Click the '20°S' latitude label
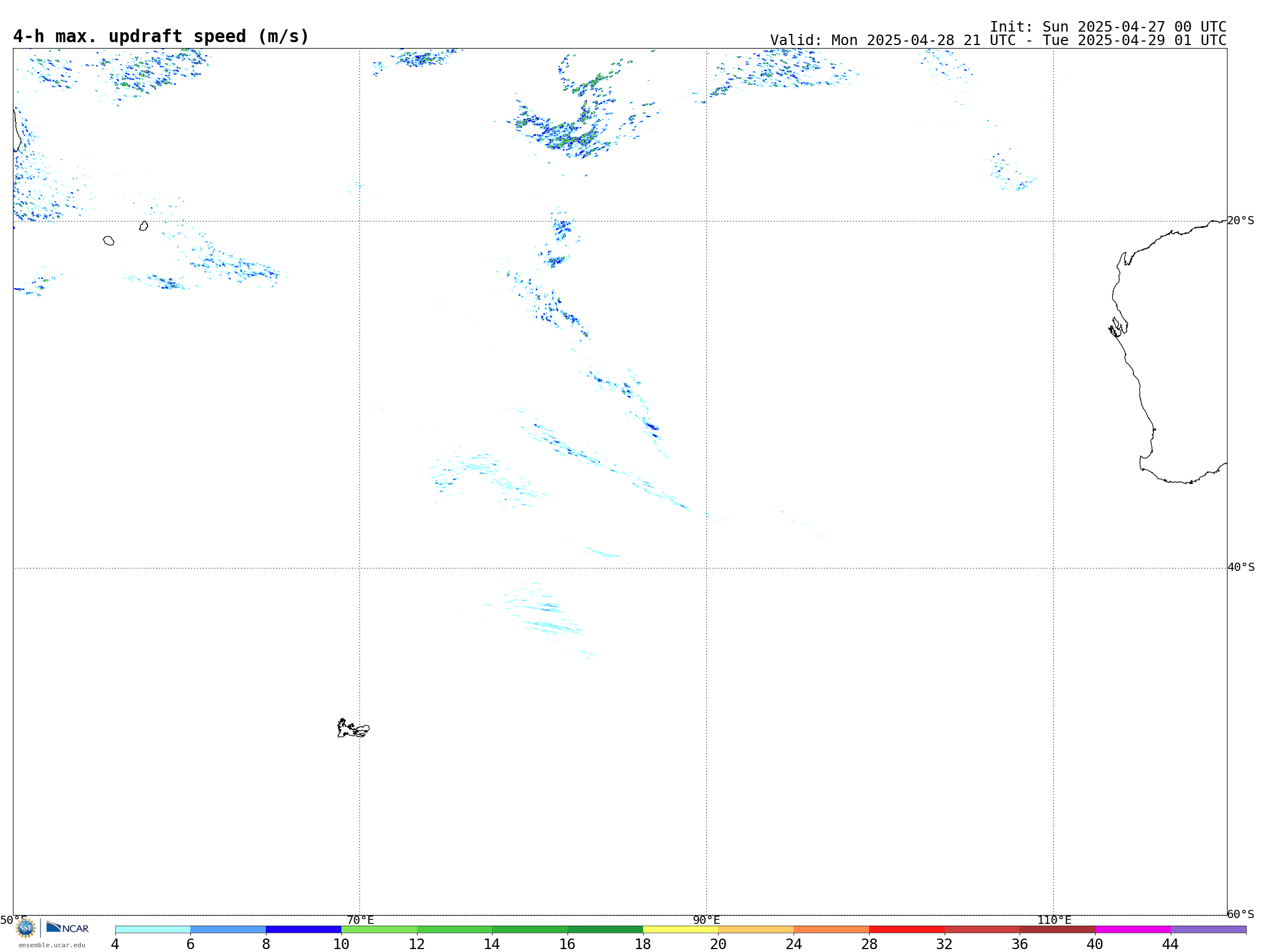 click(1240, 221)
